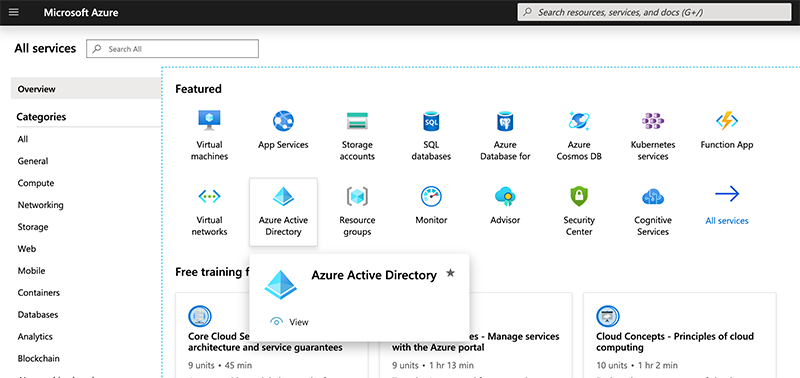Viewport: 800px width, 378px height.
Task: Open Resource groups icon
Action: [357, 196]
